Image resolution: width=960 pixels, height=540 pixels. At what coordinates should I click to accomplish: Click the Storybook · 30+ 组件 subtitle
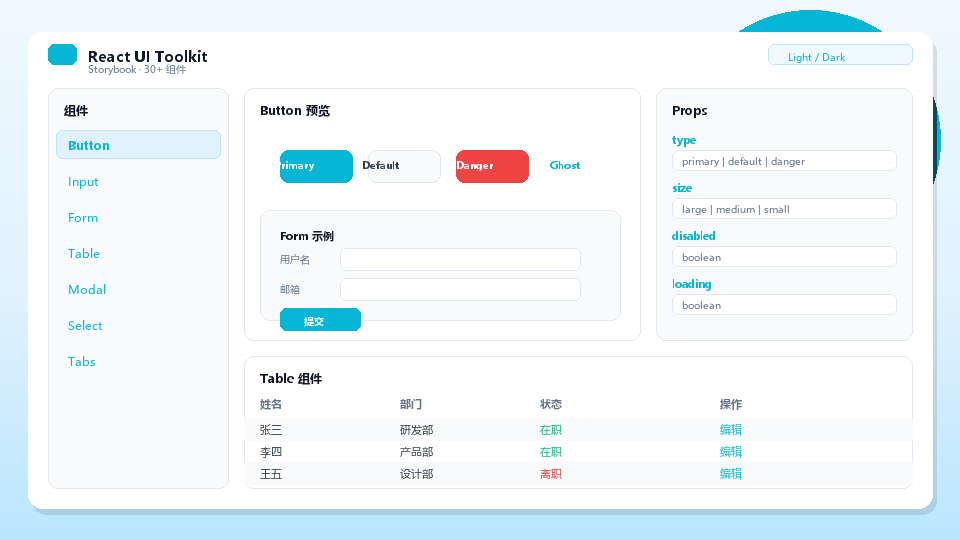point(137,70)
